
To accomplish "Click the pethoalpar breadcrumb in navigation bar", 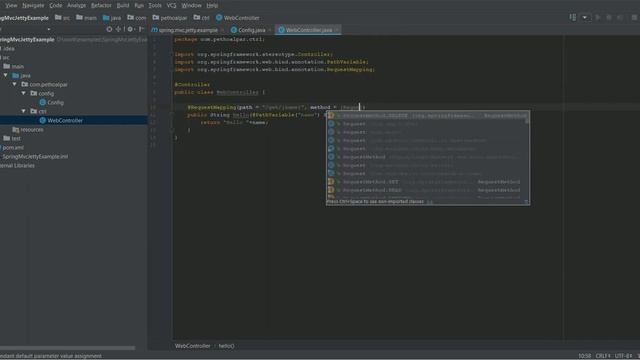I will coord(170,18).
